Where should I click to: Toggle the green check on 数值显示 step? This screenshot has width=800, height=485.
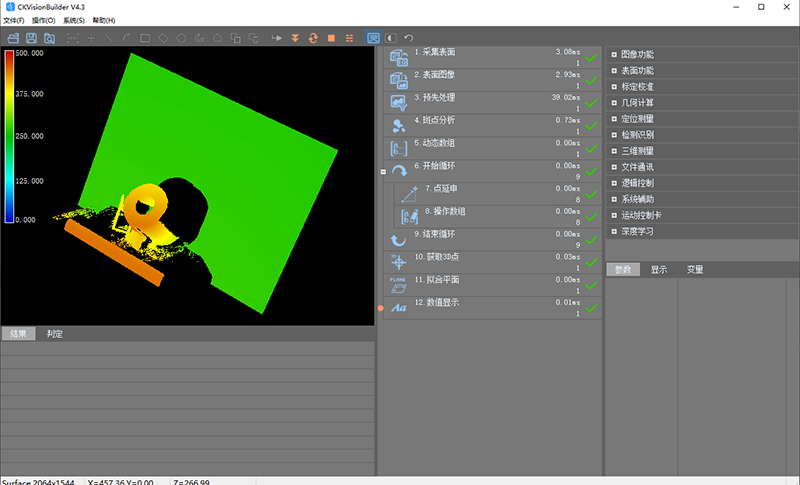click(x=592, y=308)
